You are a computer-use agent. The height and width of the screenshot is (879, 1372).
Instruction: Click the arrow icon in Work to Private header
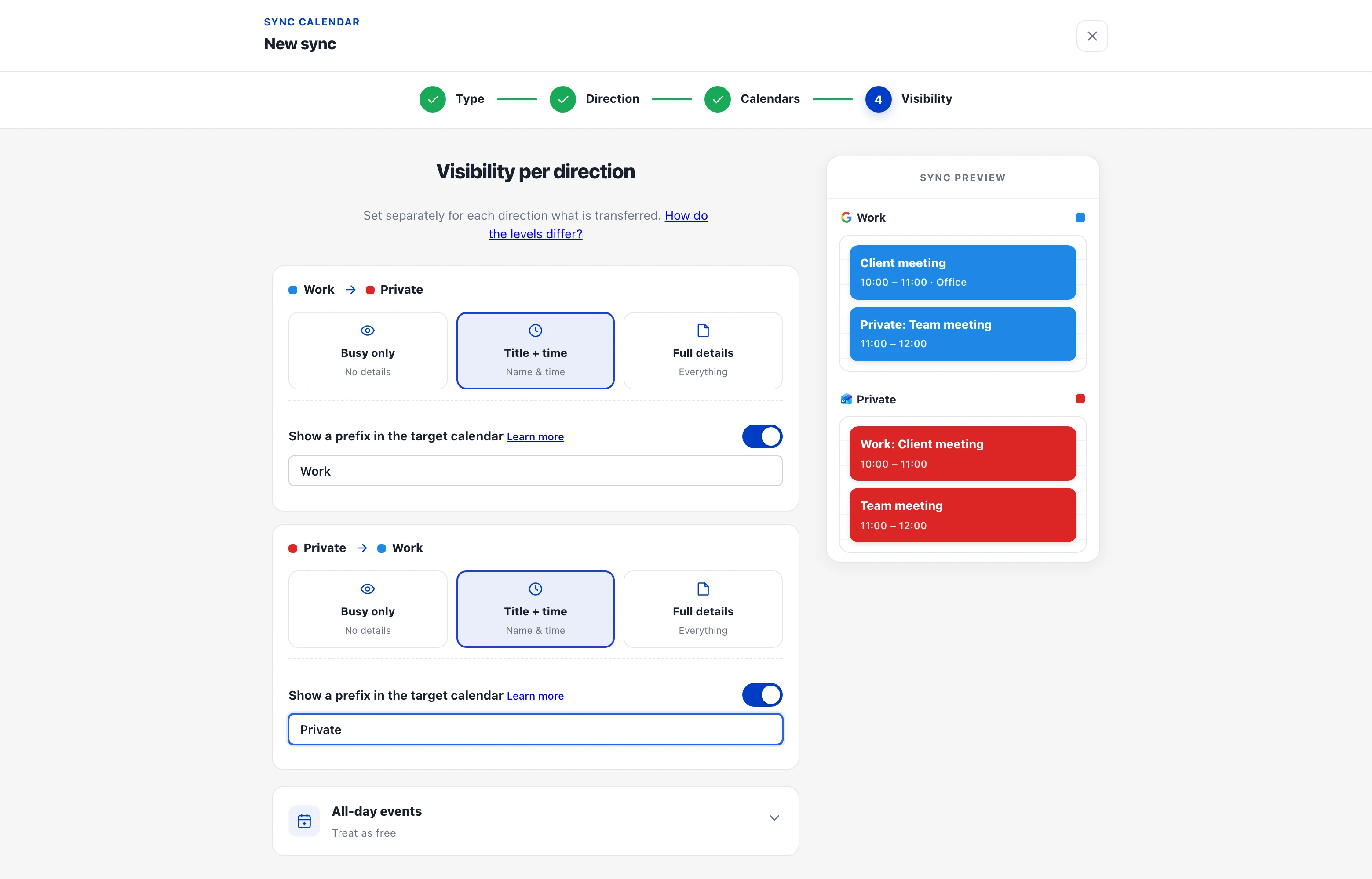point(350,290)
